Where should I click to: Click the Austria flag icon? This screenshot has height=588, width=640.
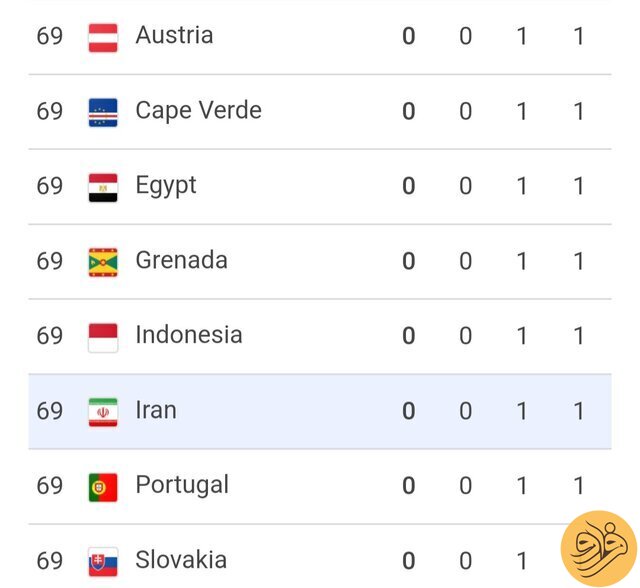[x=103, y=38]
